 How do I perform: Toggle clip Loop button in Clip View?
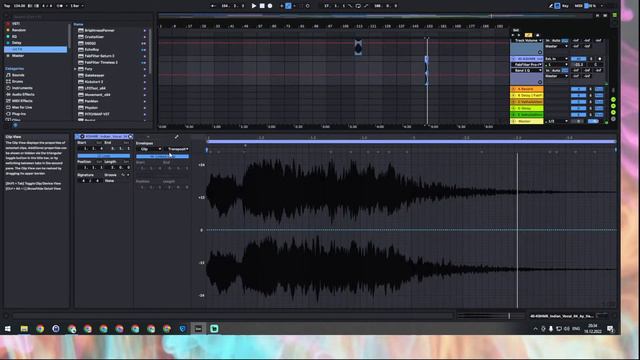pos(104,156)
